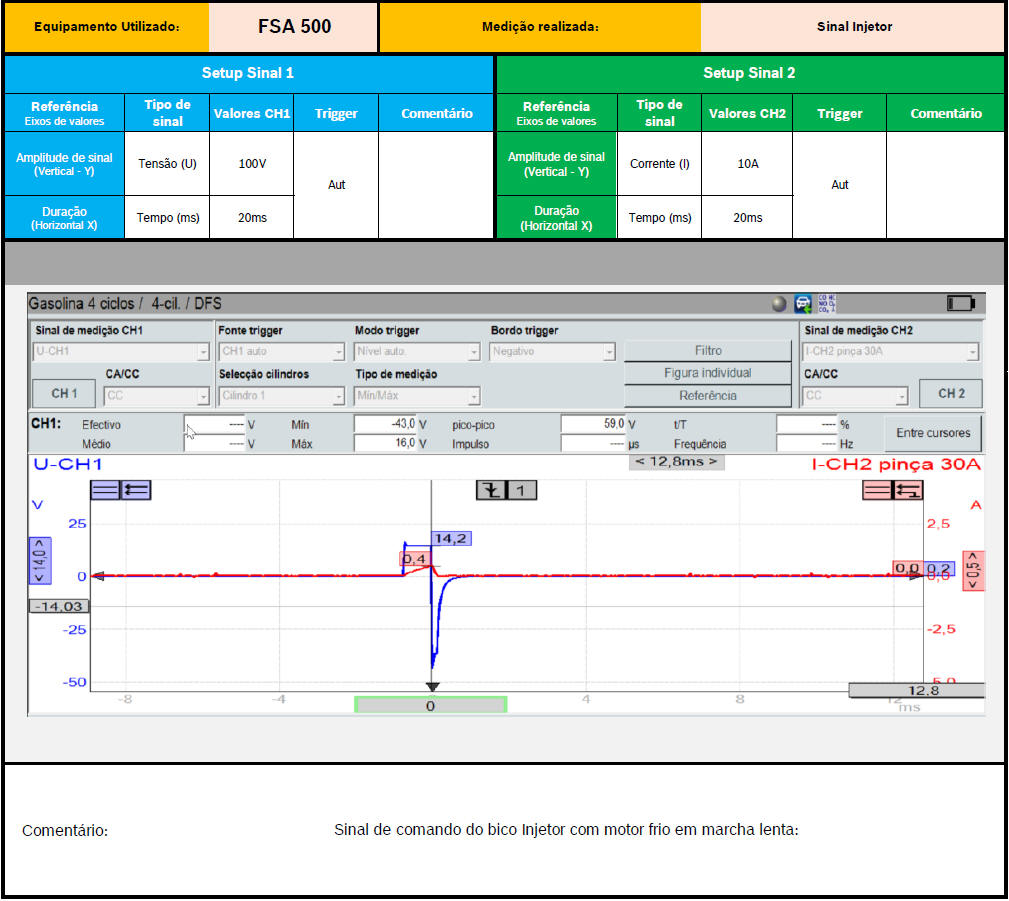Click the vehicle connection status icon
Image resolution: width=1009 pixels, height=901 pixels.
(803, 303)
